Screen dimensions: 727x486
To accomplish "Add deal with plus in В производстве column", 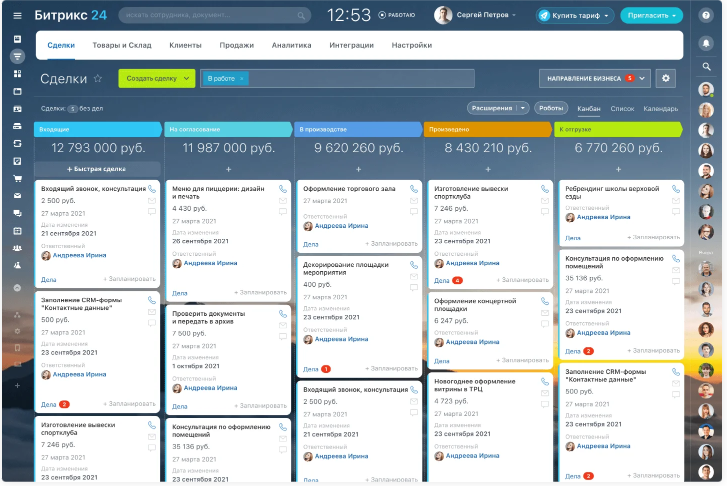I will click(x=358, y=169).
